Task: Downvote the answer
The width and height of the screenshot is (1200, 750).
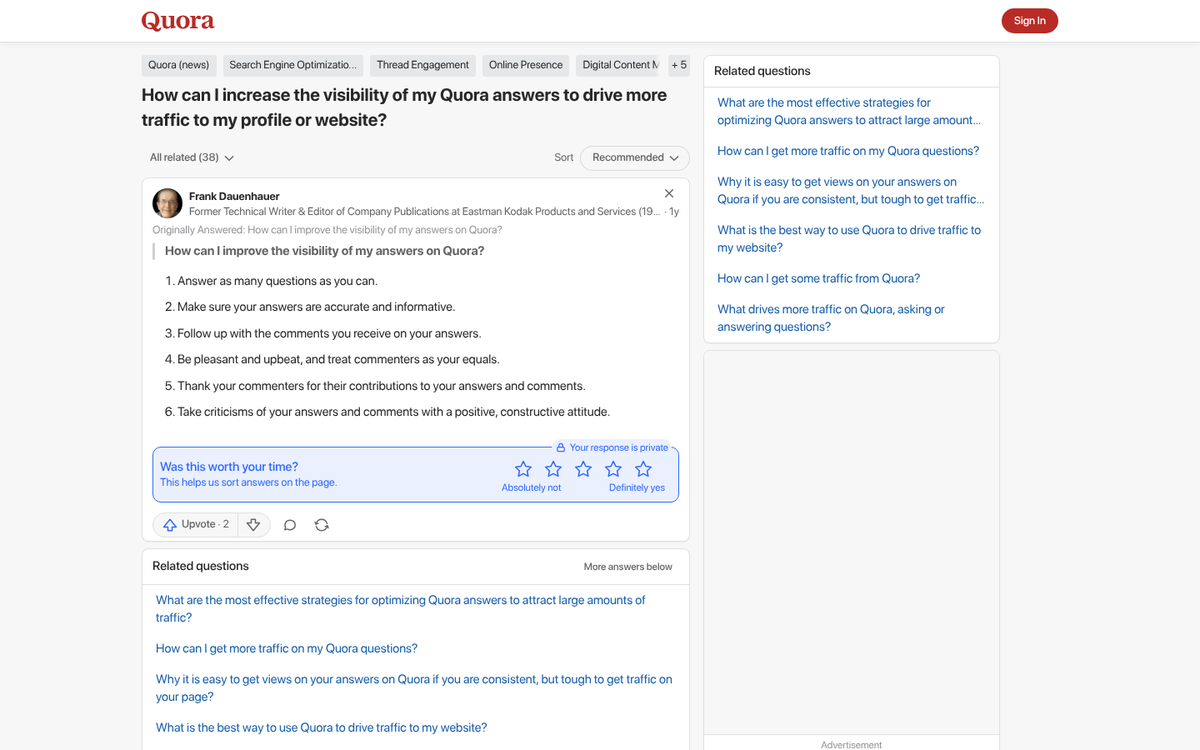Action: coord(253,524)
